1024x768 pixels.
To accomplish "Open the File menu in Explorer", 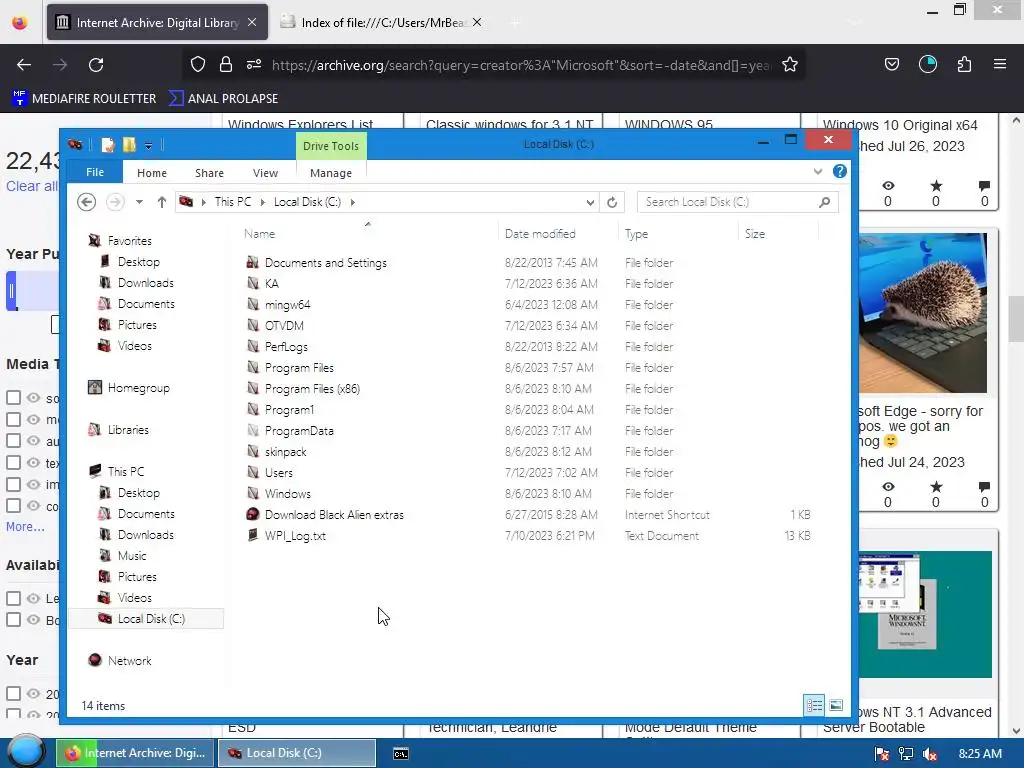I will (95, 172).
